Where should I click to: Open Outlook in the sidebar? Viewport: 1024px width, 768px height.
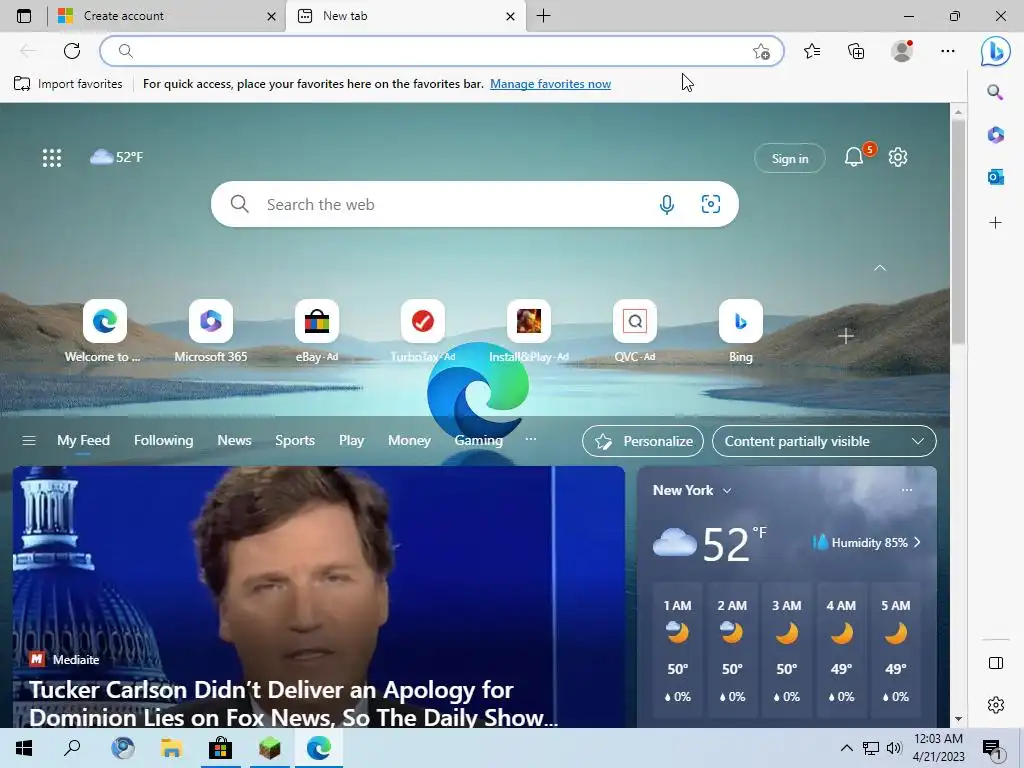(x=995, y=177)
